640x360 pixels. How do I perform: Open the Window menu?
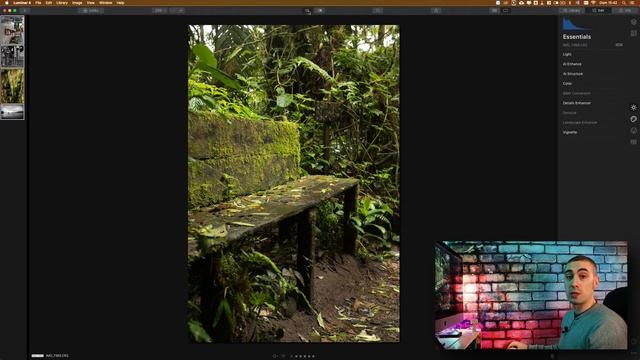click(x=105, y=3)
